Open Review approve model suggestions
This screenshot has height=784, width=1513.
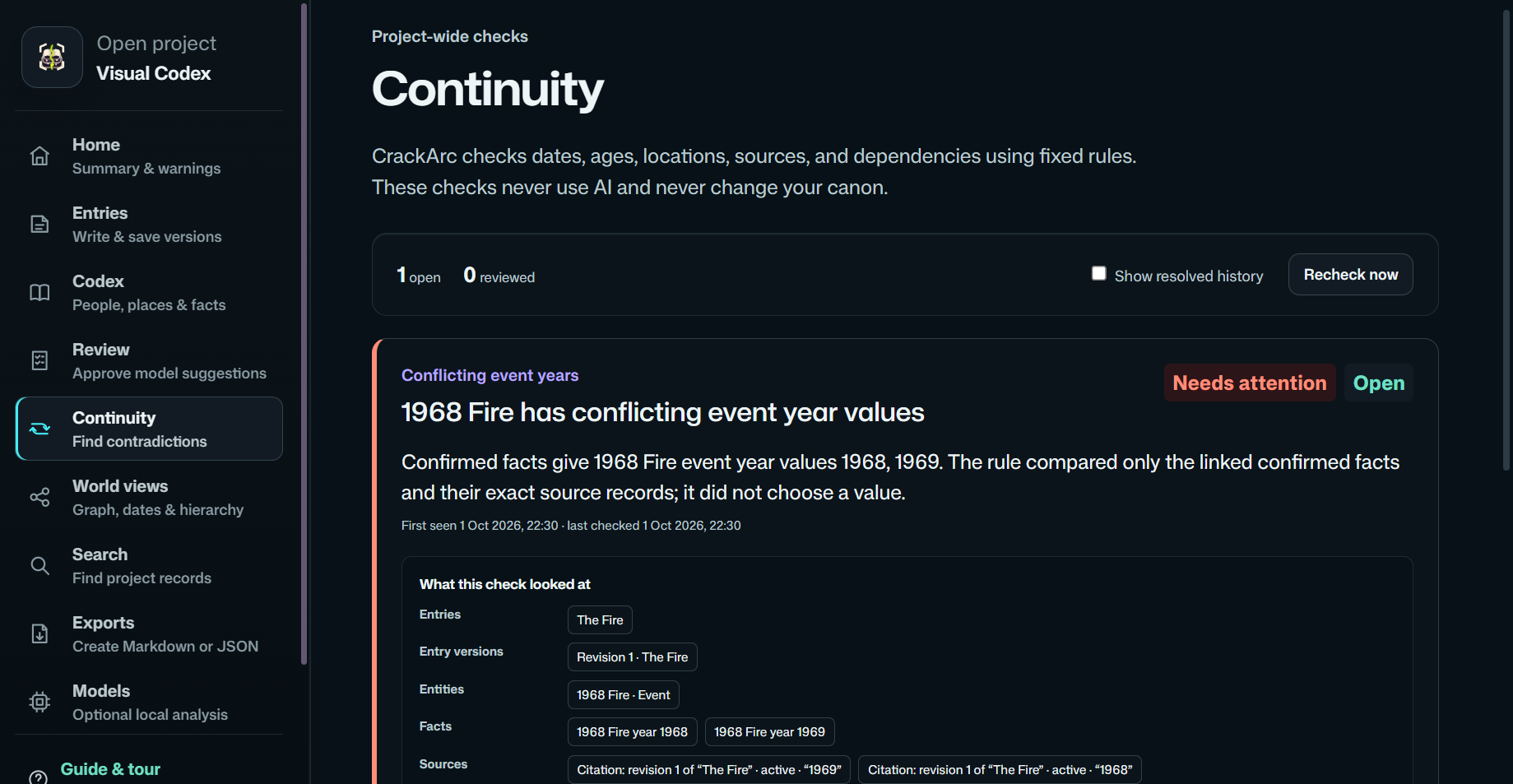149,361
